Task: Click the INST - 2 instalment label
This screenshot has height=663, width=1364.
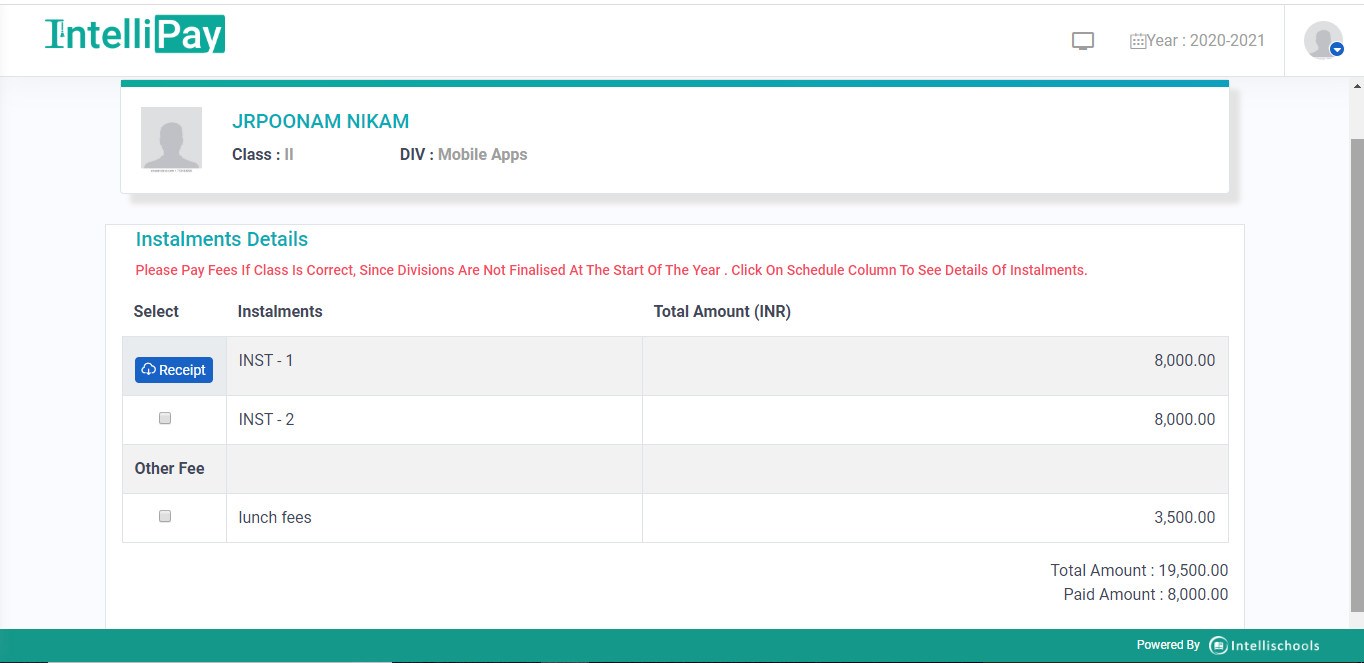Action: click(x=266, y=420)
